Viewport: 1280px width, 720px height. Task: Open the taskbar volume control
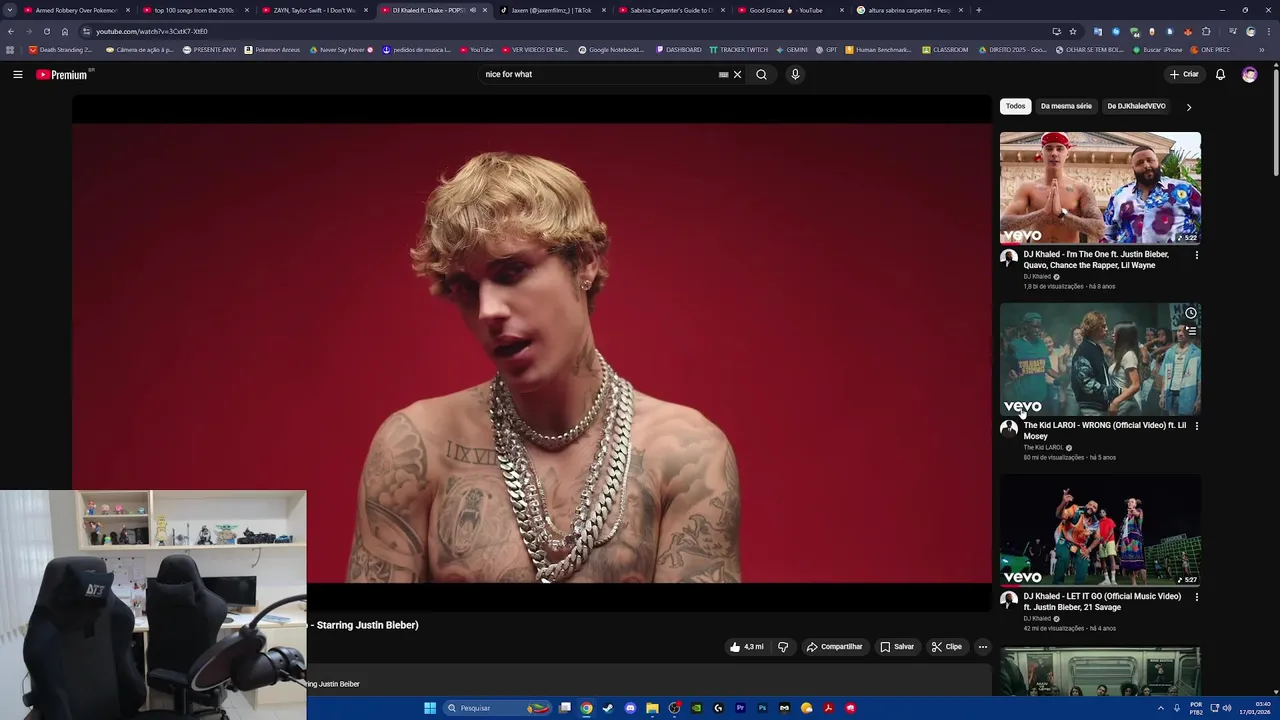click(x=1227, y=708)
